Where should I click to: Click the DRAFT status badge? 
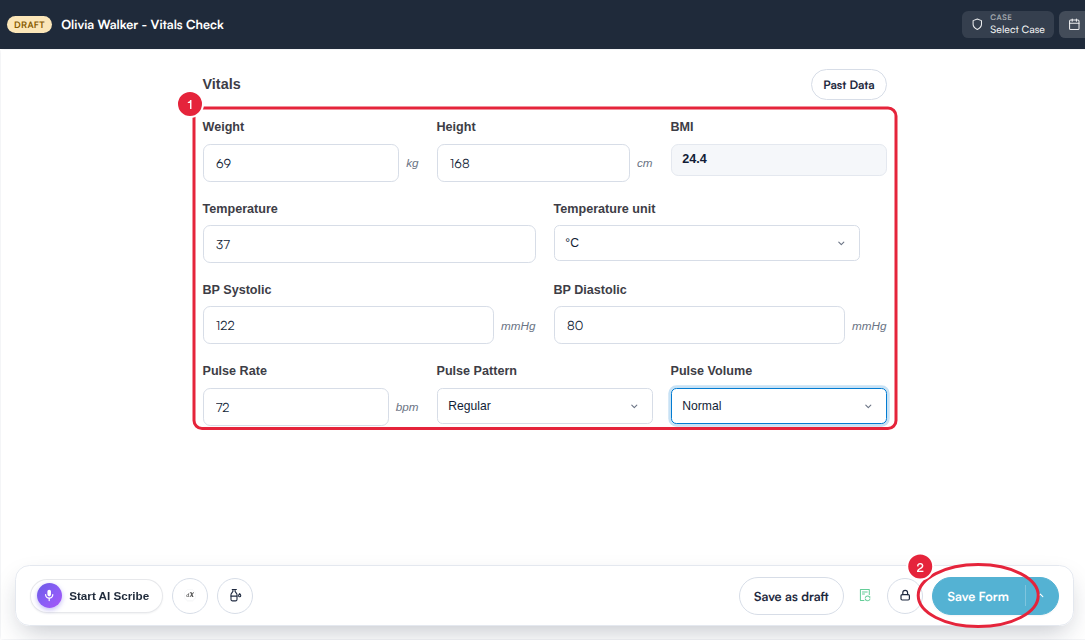(x=29, y=24)
